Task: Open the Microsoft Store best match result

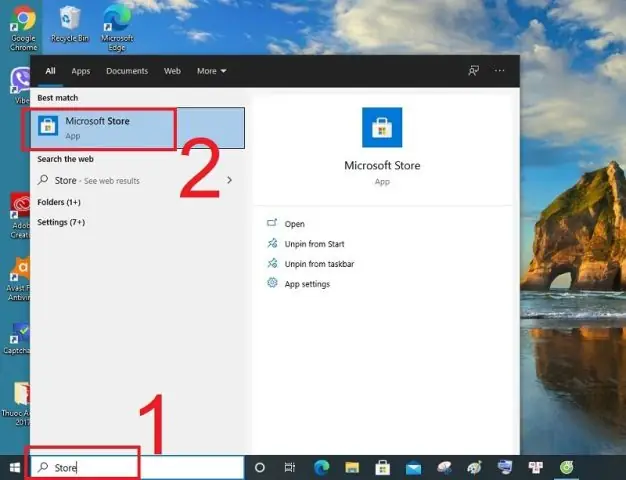Action: 137,128
